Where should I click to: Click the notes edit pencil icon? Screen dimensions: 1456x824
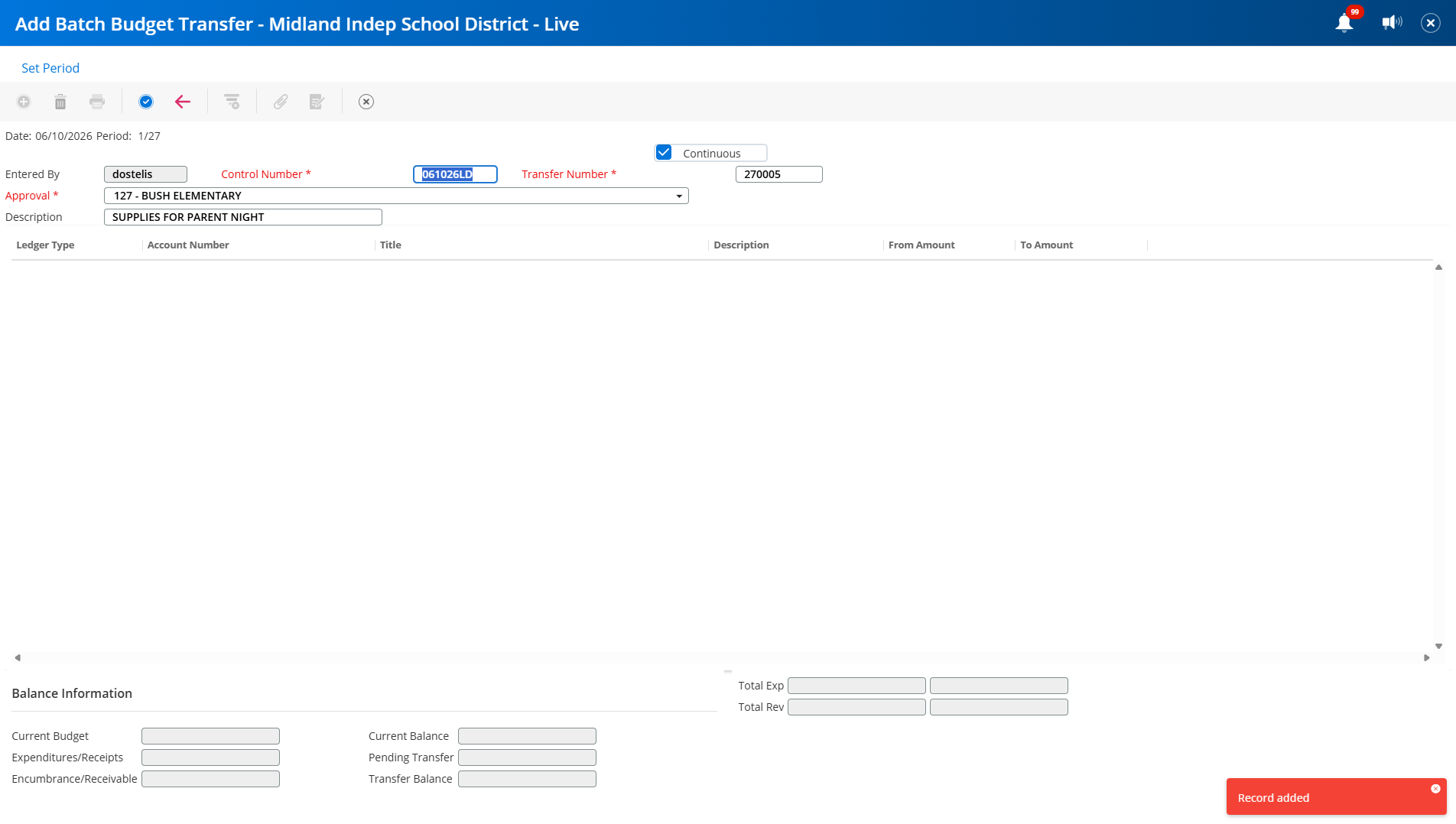pyautogui.click(x=317, y=102)
